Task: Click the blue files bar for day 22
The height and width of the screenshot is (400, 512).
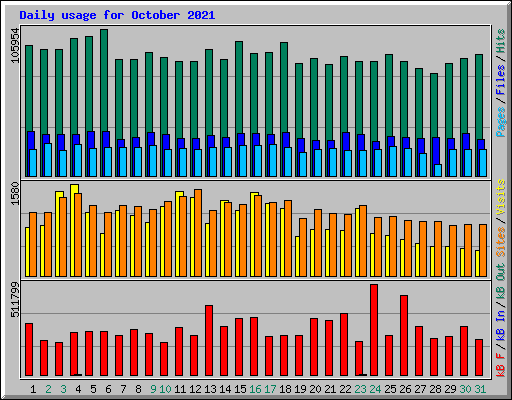Action: 346,141
